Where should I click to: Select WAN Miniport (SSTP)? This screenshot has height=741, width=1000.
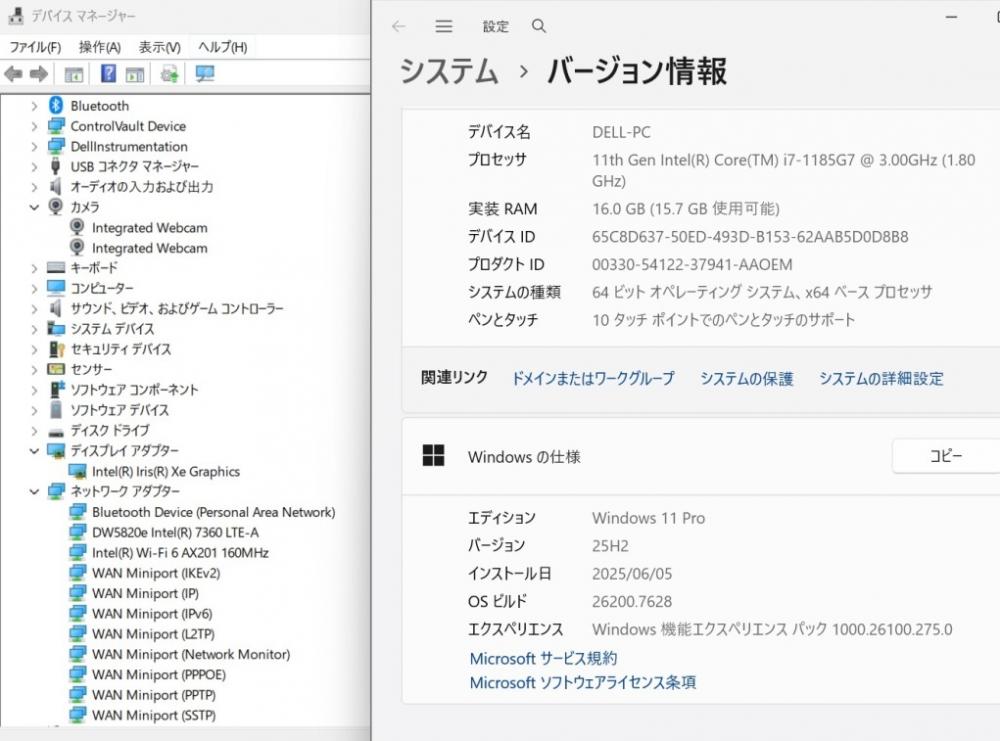(154, 715)
